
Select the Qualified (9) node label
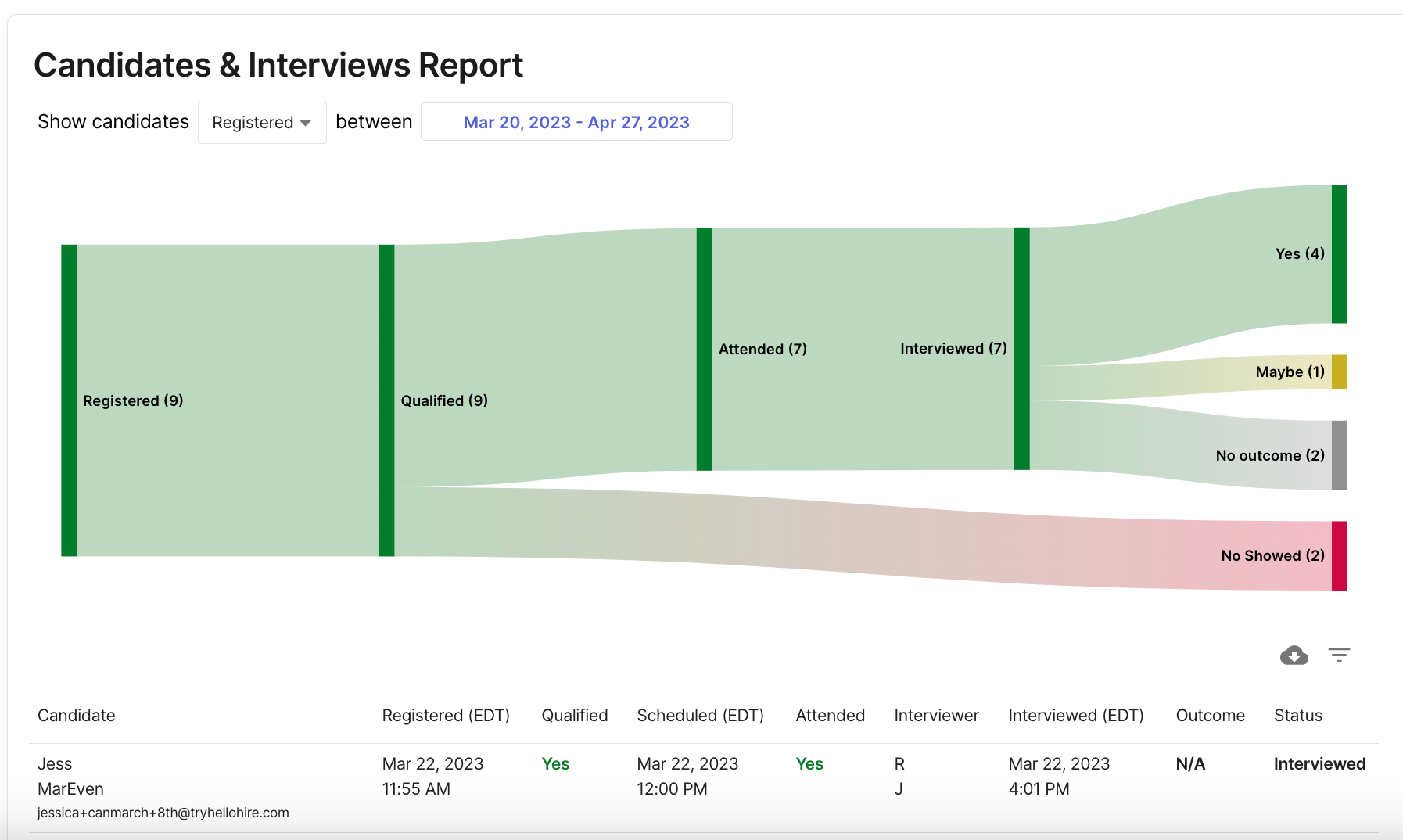pos(444,400)
